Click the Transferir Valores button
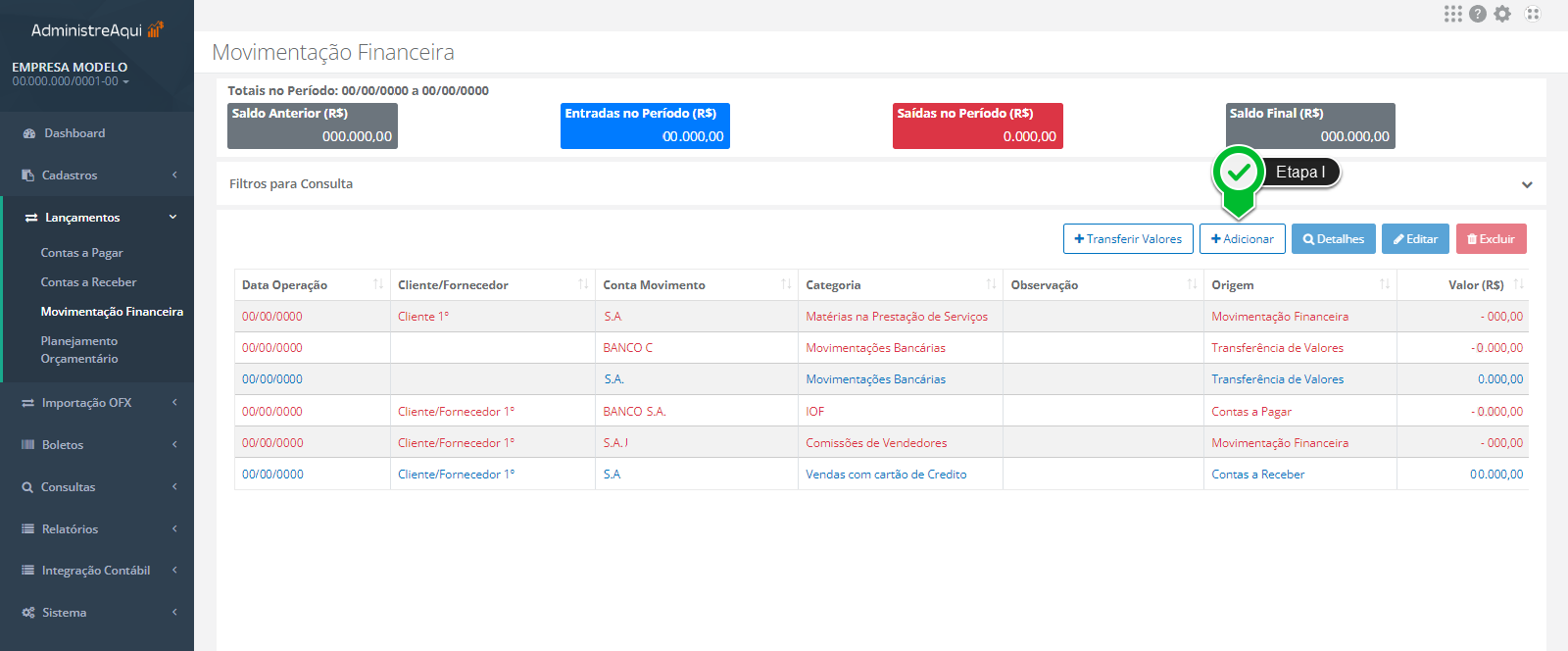 [x=1127, y=239]
